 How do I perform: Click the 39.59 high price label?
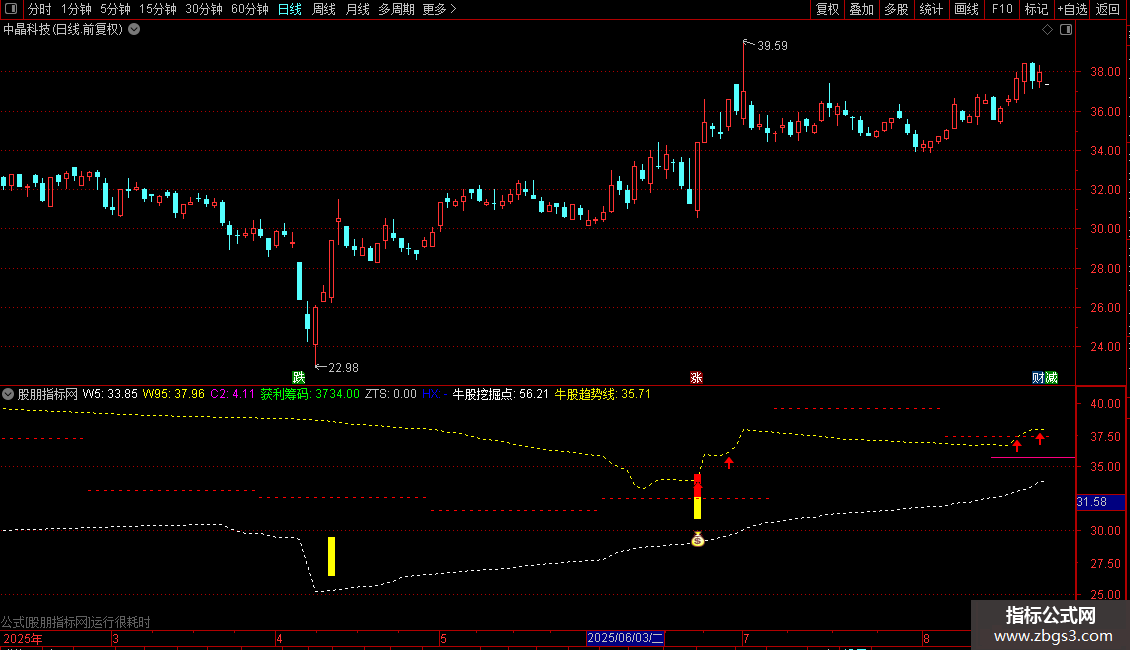[x=772, y=45]
